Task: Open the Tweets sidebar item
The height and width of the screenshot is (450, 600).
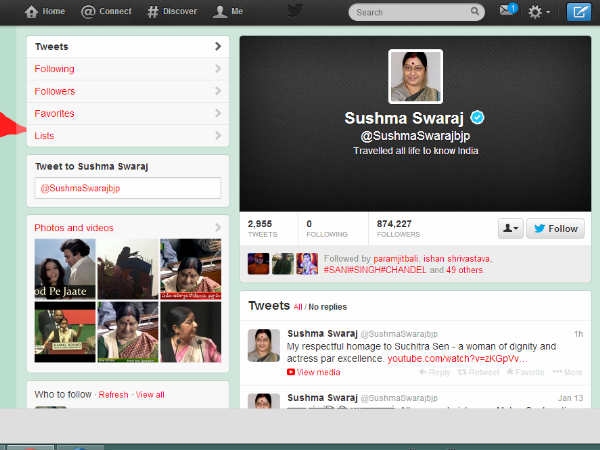Action: point(128,47)
